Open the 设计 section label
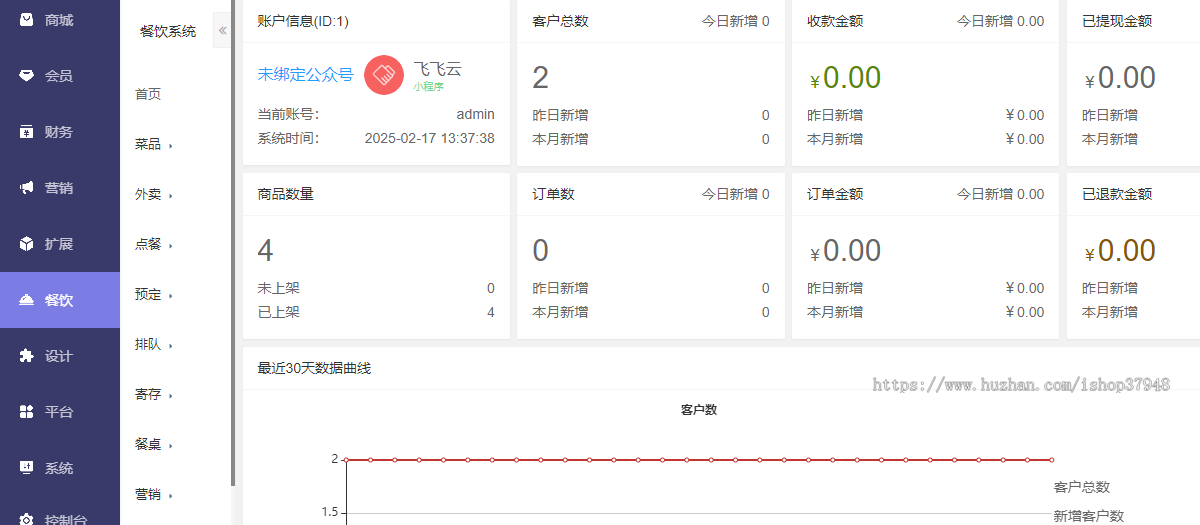The image size is (1200, 525). pos(59,356)
